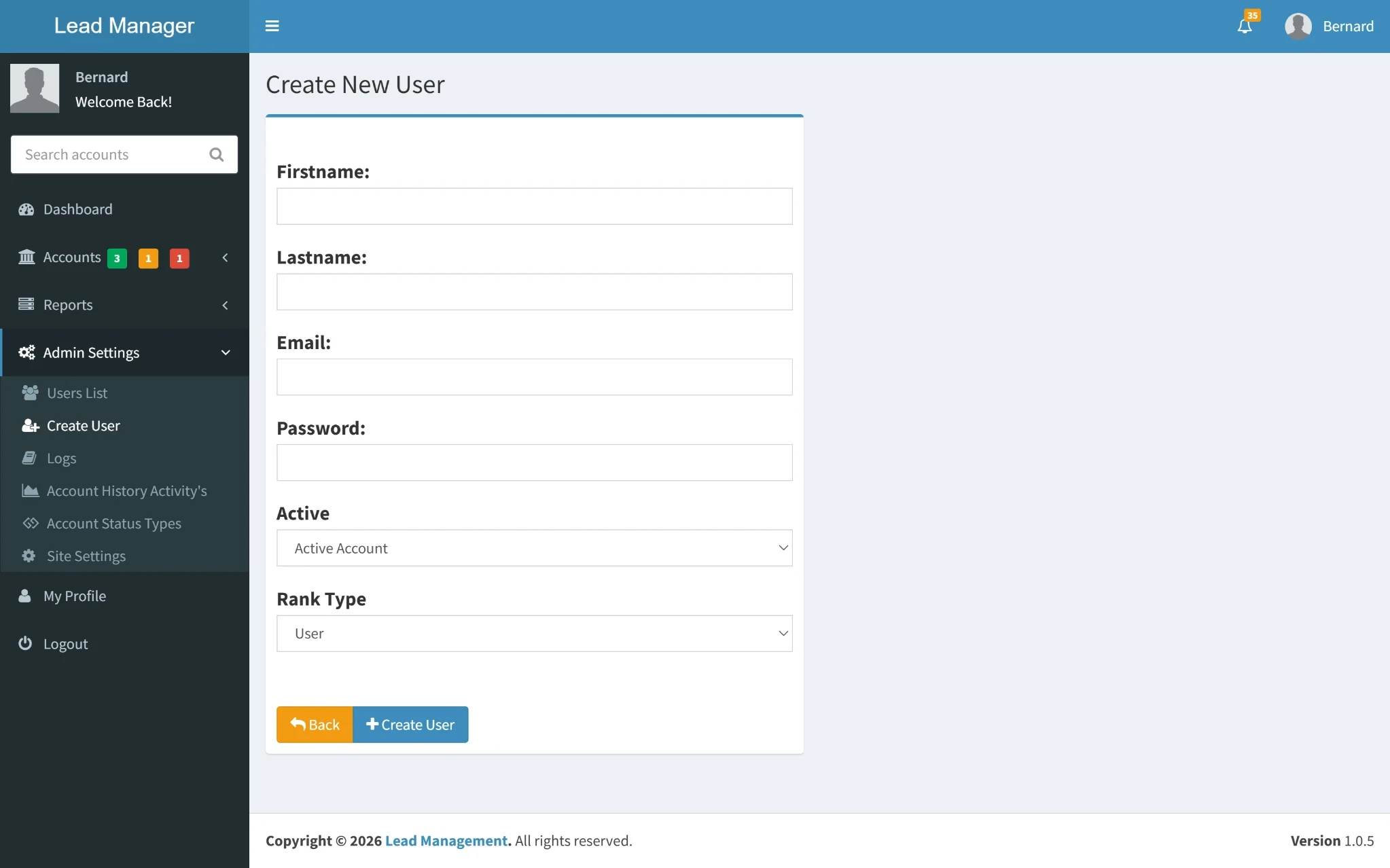Click the Create User person-plus icon
The height and width of the screenshot is (868, 1390).
pyautogui.click(x=30, y=425)
